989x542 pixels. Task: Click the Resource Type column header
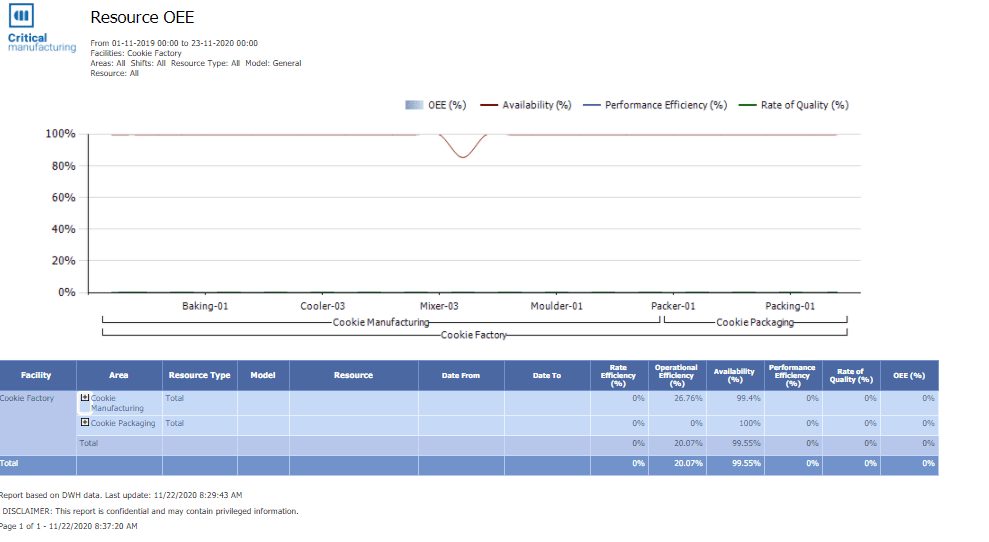point(199,375)
